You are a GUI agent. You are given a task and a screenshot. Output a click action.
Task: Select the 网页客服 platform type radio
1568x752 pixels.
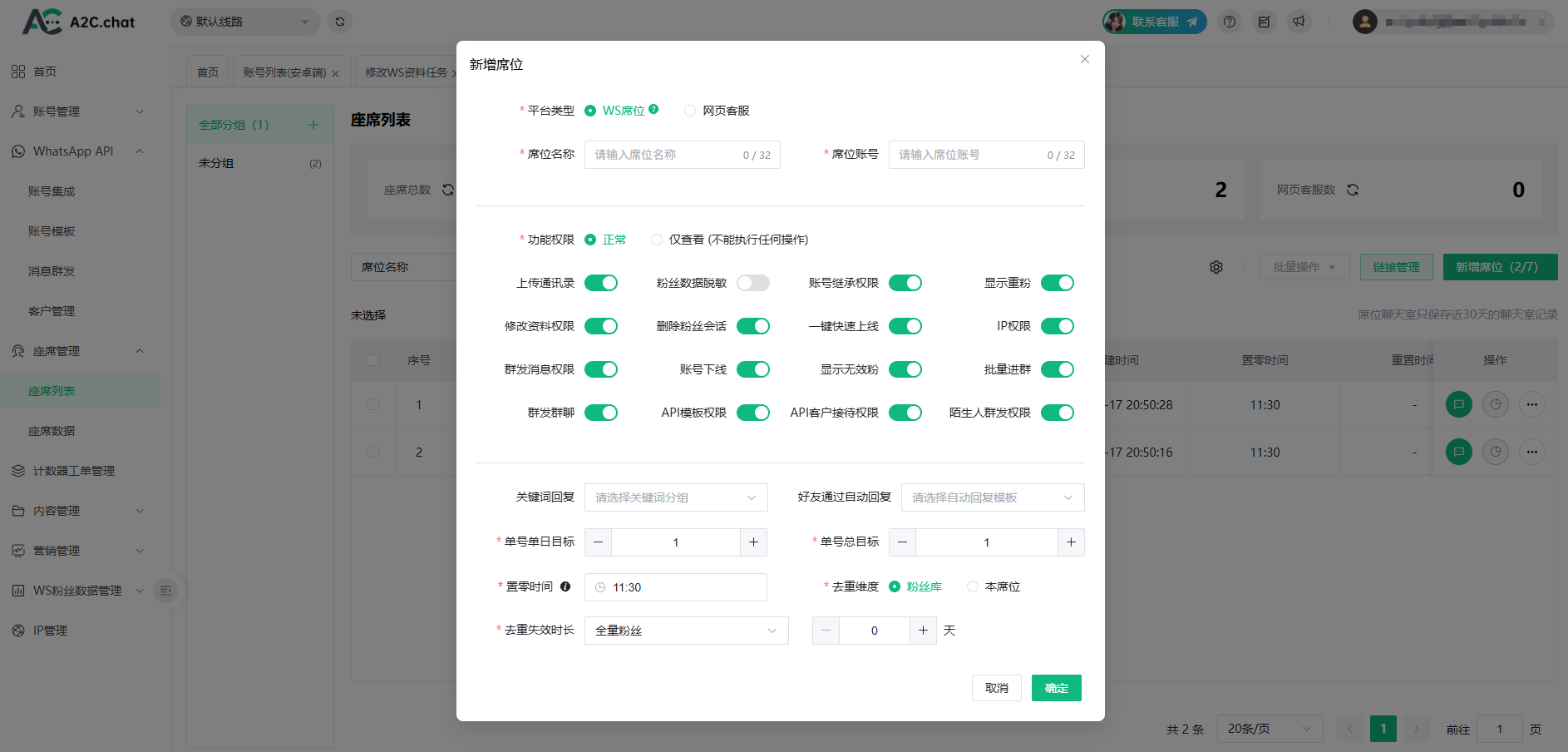click(690, 111)
